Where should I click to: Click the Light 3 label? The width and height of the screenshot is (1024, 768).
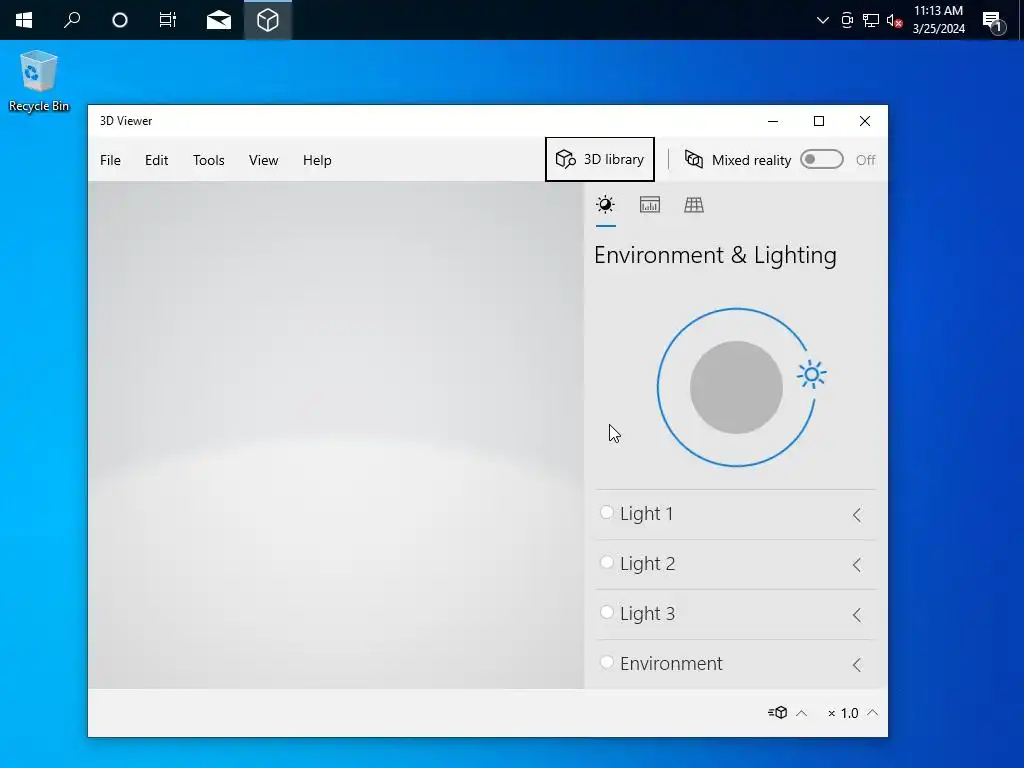tap(648, 613)
